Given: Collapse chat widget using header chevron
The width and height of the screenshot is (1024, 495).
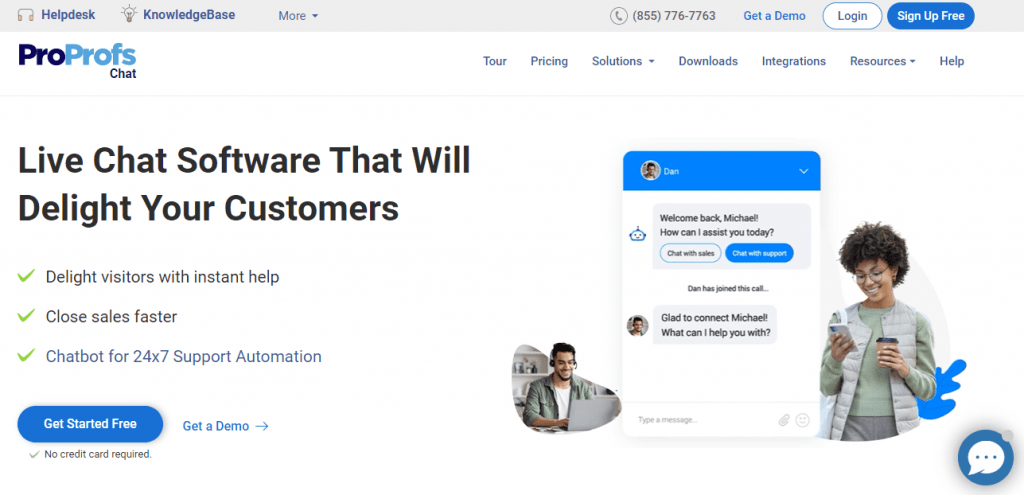Looking at the screenshot, I should (x=803, y=171).
